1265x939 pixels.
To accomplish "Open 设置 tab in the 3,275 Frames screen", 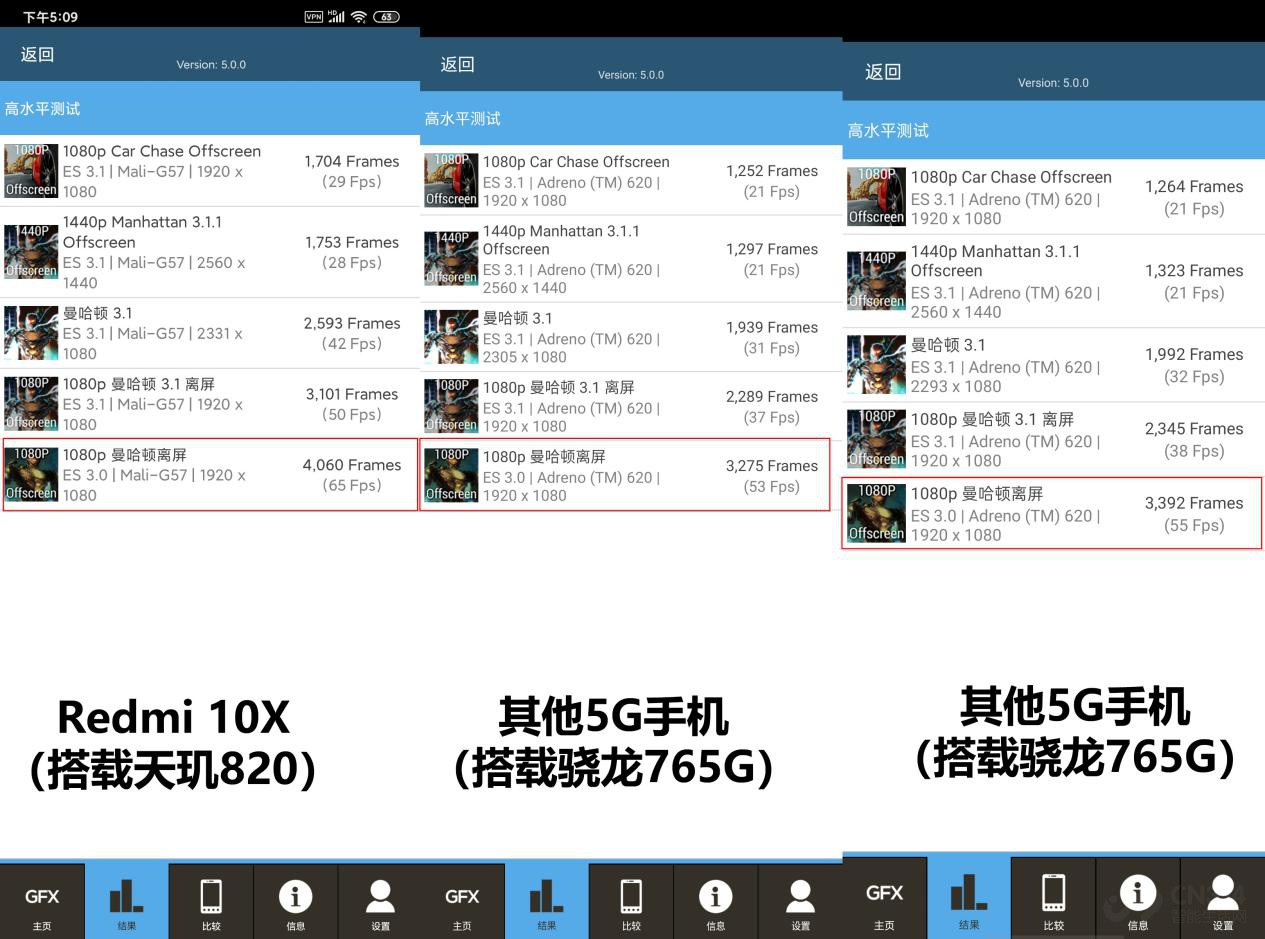I will coord(800,902).
